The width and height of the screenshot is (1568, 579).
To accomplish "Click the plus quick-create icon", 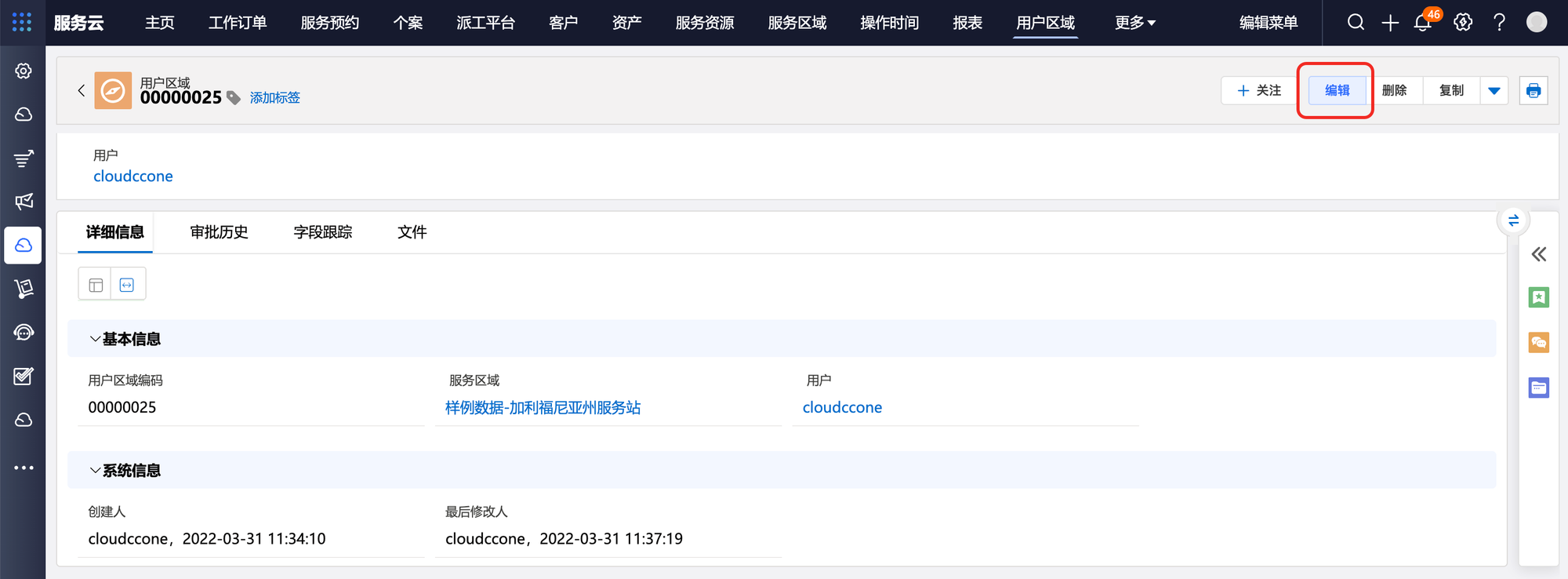I will pos(1390,23).
